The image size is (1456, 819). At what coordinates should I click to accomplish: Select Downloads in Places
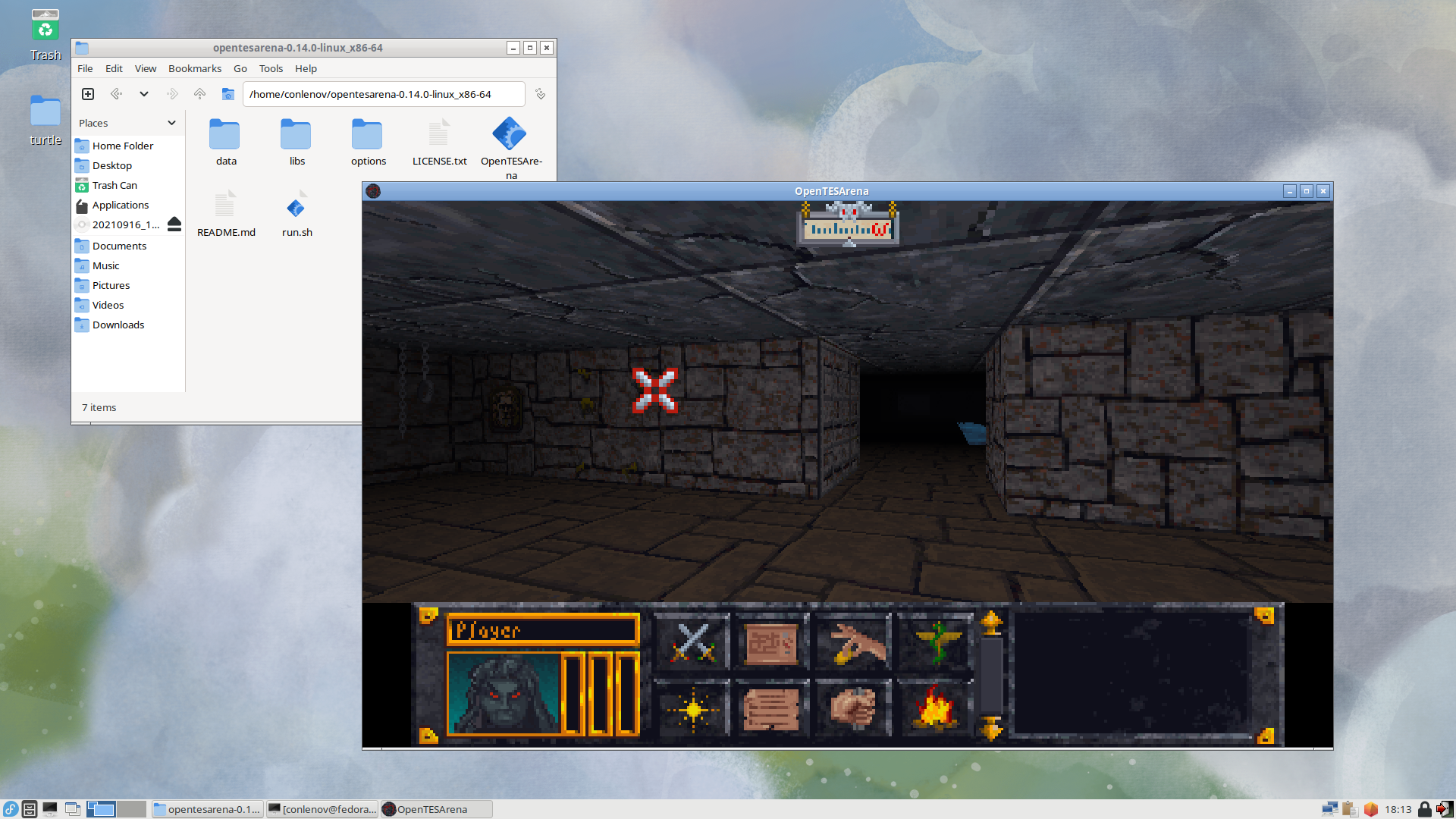128,325
